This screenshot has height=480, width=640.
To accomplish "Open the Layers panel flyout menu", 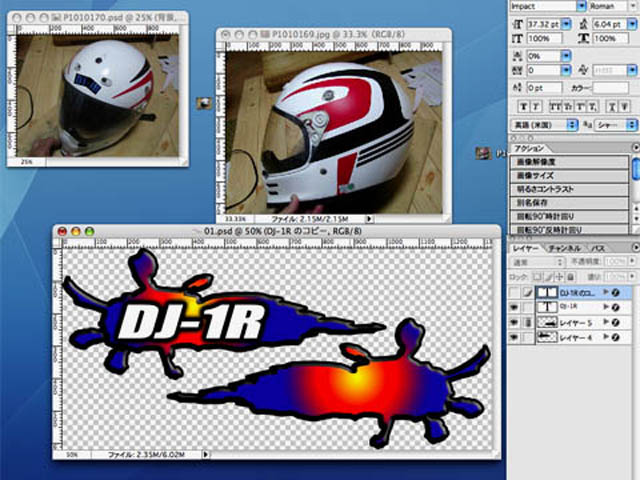I will (636, 247).
